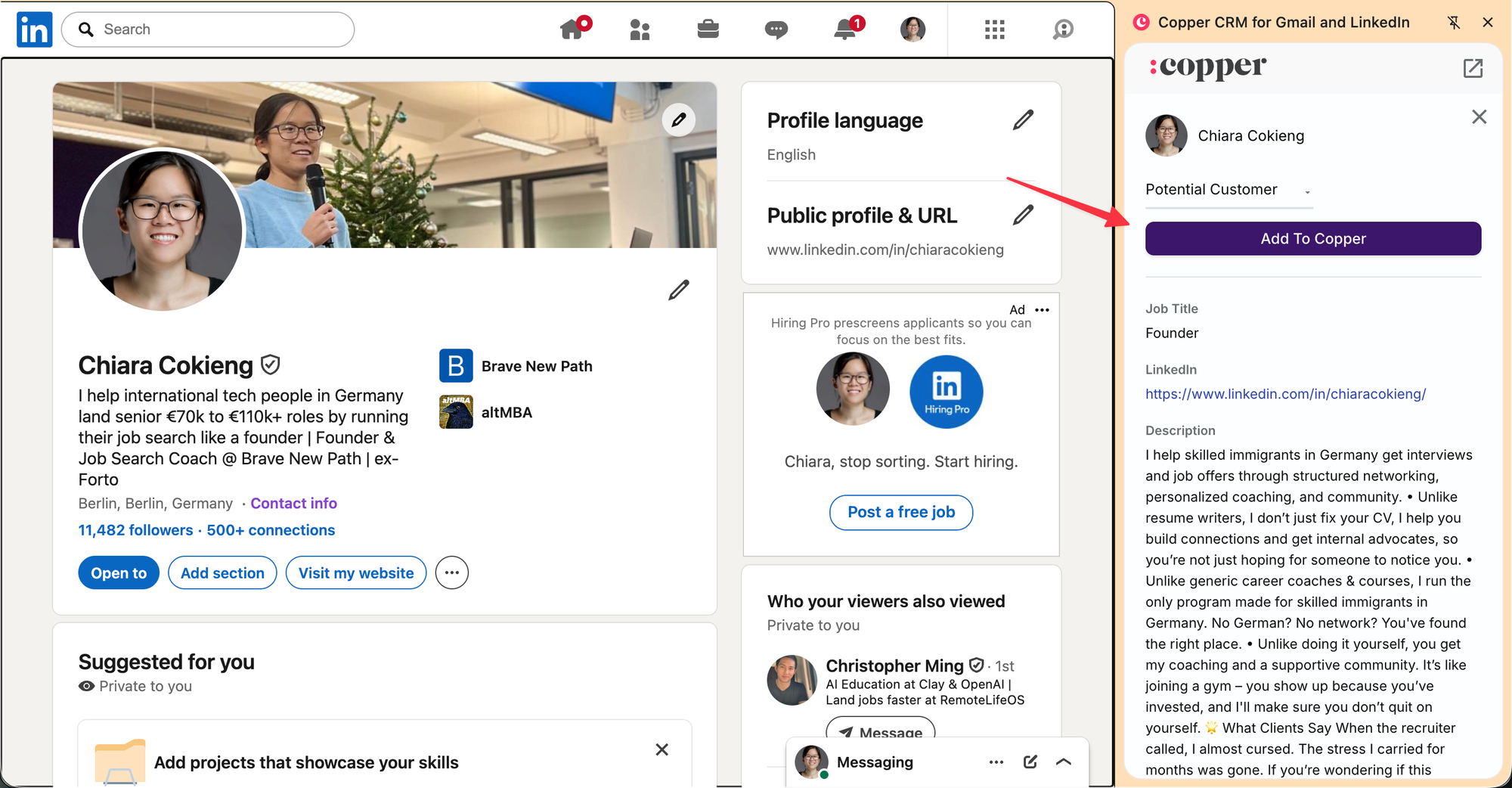View 11,482 followers
This screenshot has width=1512, height=788.
(136, 530)
